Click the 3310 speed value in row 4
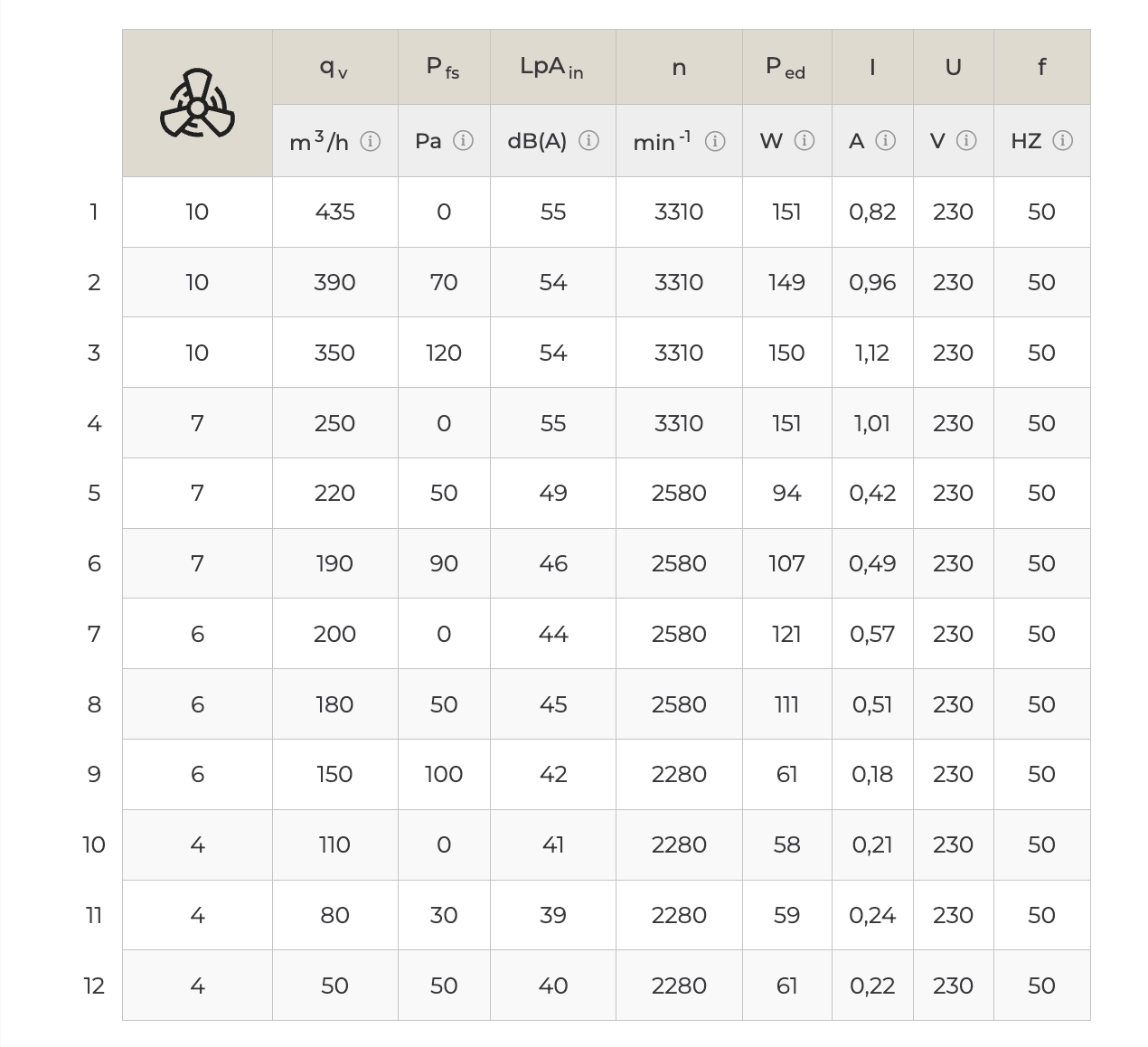1148x1047 pixels. coord(679,423)
